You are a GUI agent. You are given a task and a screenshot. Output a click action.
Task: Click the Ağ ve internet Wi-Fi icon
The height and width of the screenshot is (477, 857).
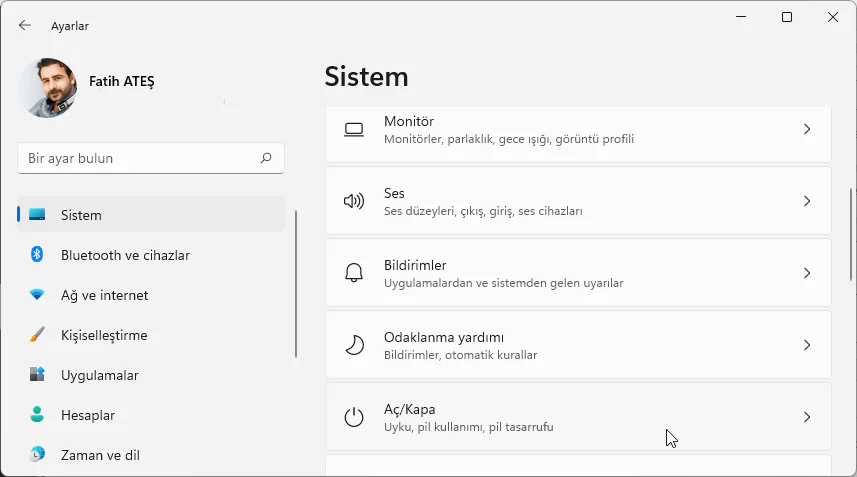(37, 295)
